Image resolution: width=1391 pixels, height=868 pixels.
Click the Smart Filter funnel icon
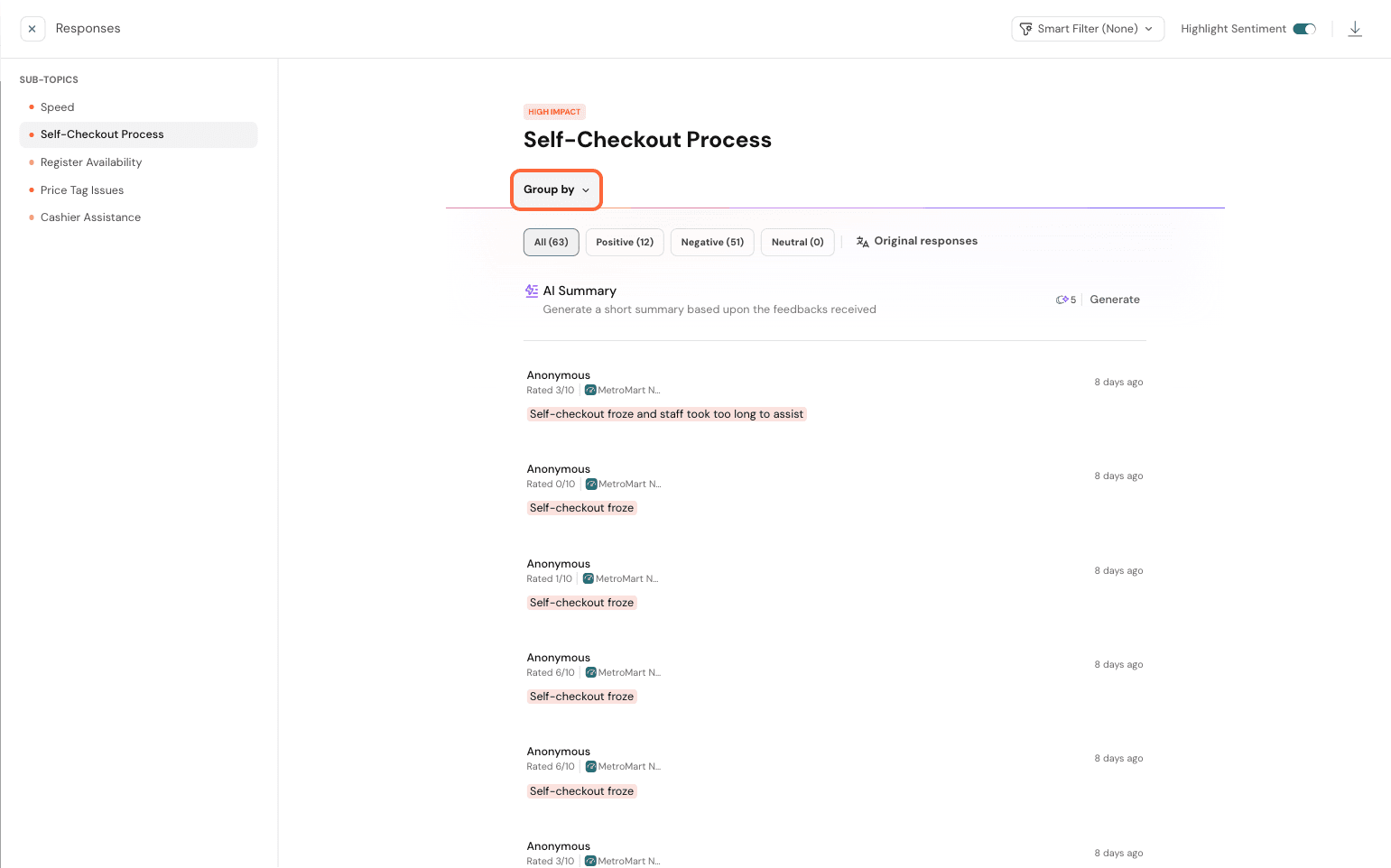pos(1026,29)
